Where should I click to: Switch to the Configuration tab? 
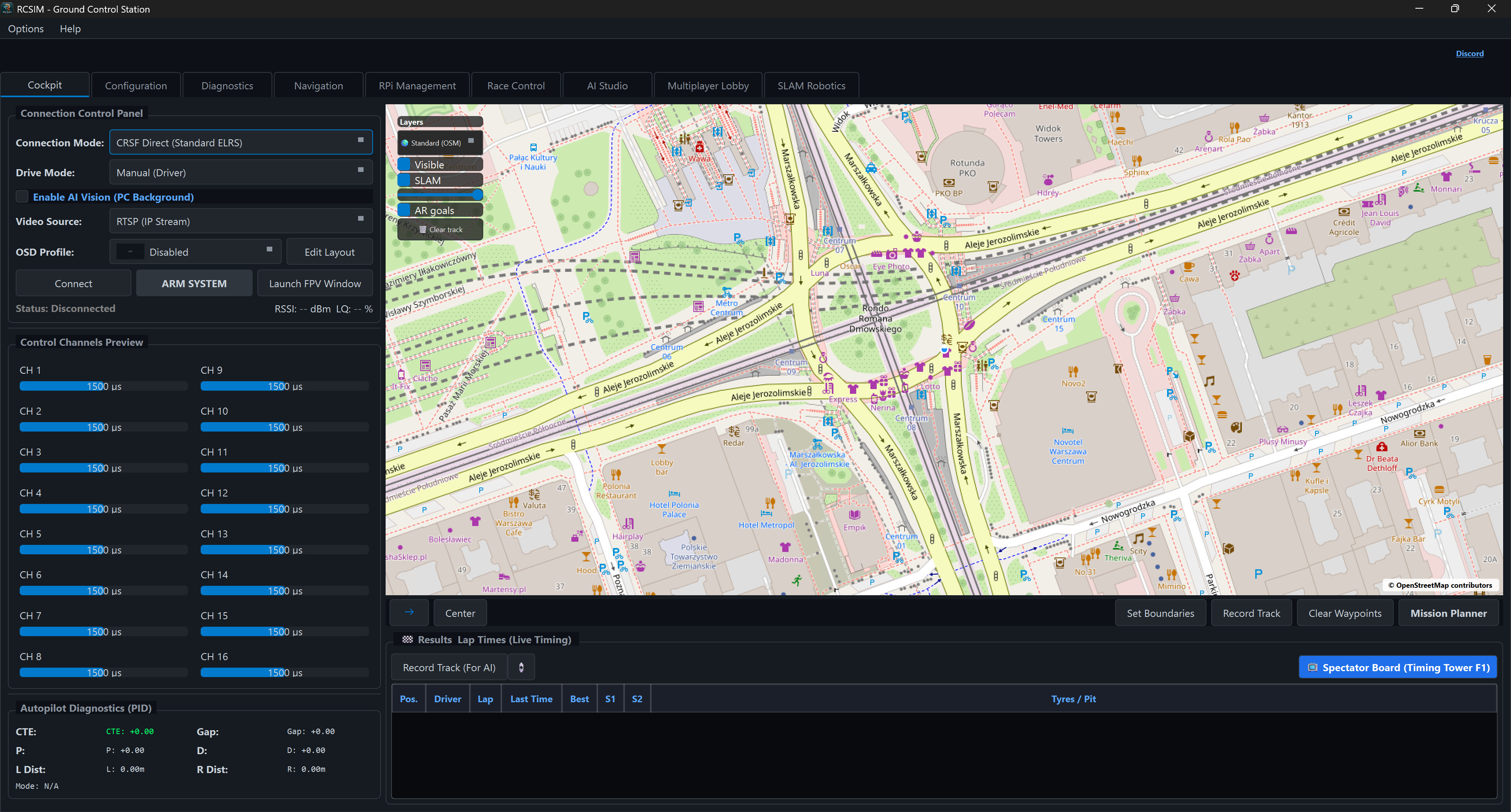click(136, 86)
